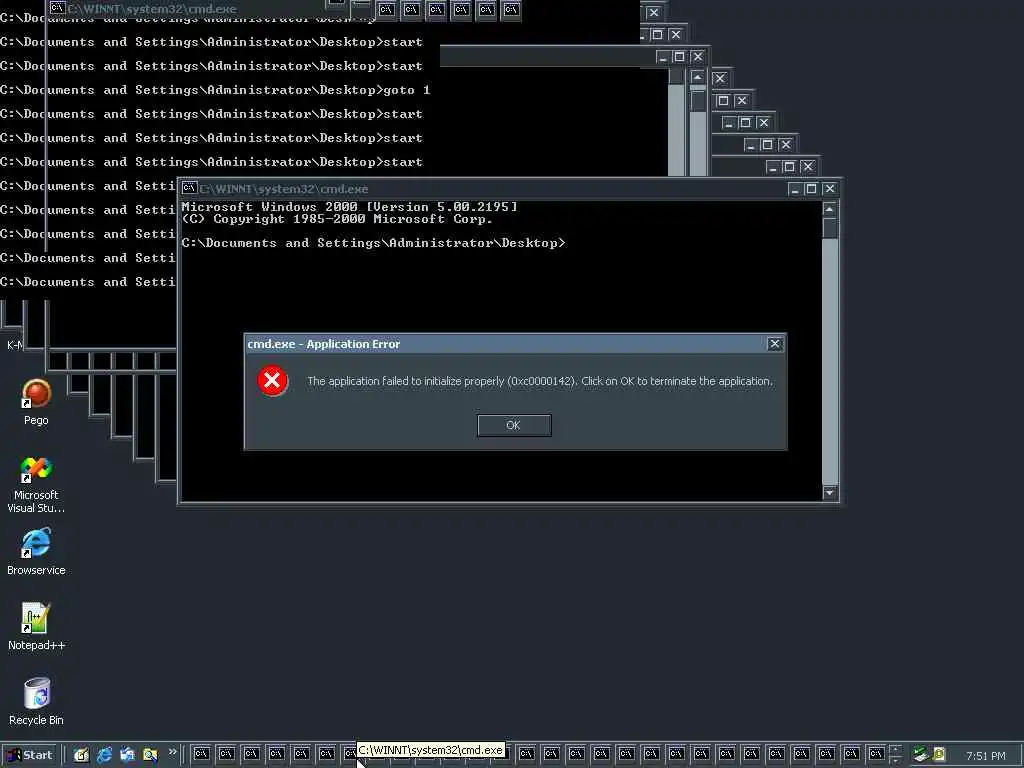Close the Application Error dialog with its X
Viewport: 1024px width, 768px height.
pyautogui.click(x=775, y=344)
